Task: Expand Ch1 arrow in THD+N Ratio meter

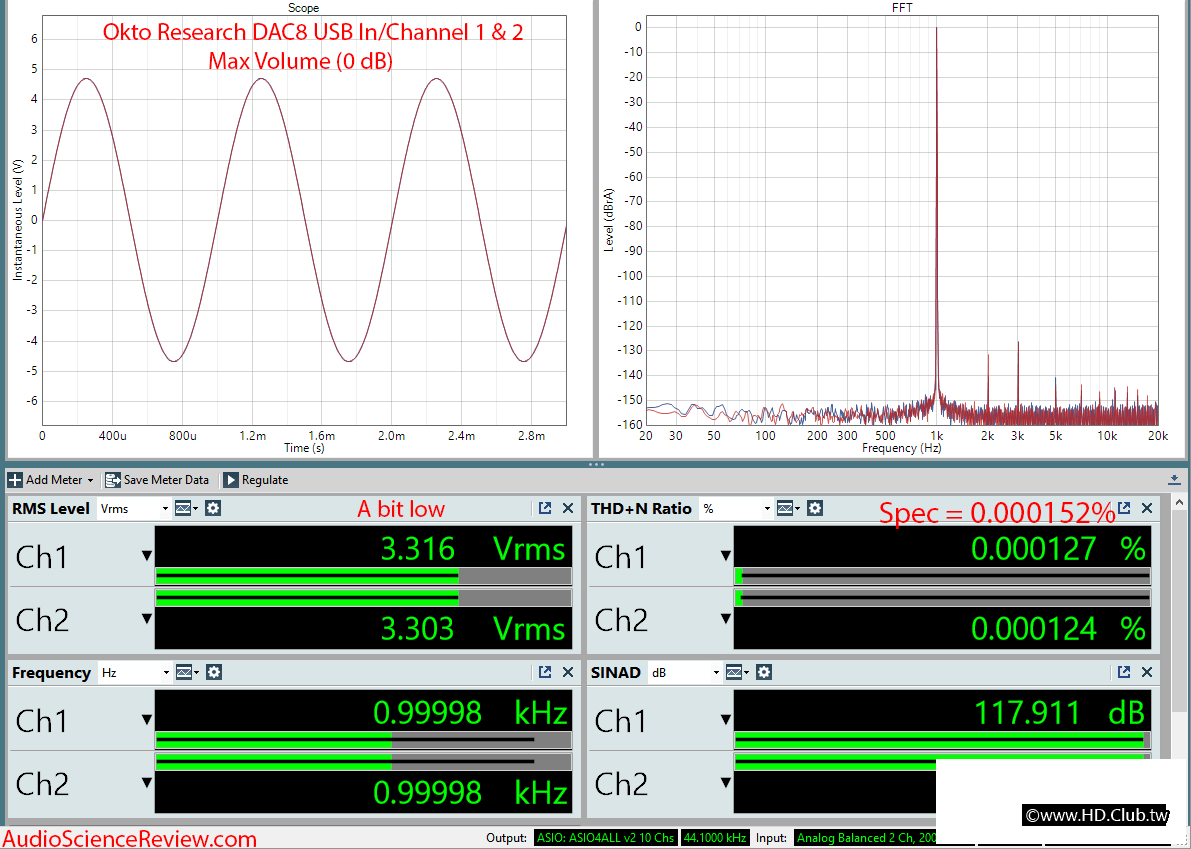Action: tap(725, 557)
